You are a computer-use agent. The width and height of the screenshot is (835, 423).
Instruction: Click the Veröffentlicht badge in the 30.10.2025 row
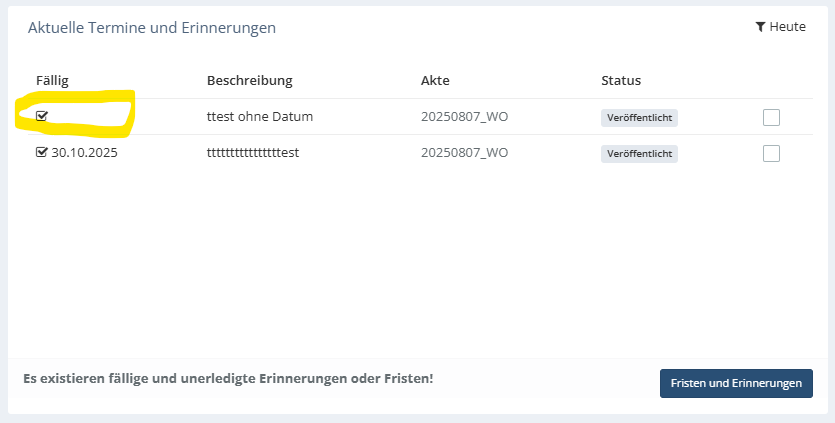[640, 153]
